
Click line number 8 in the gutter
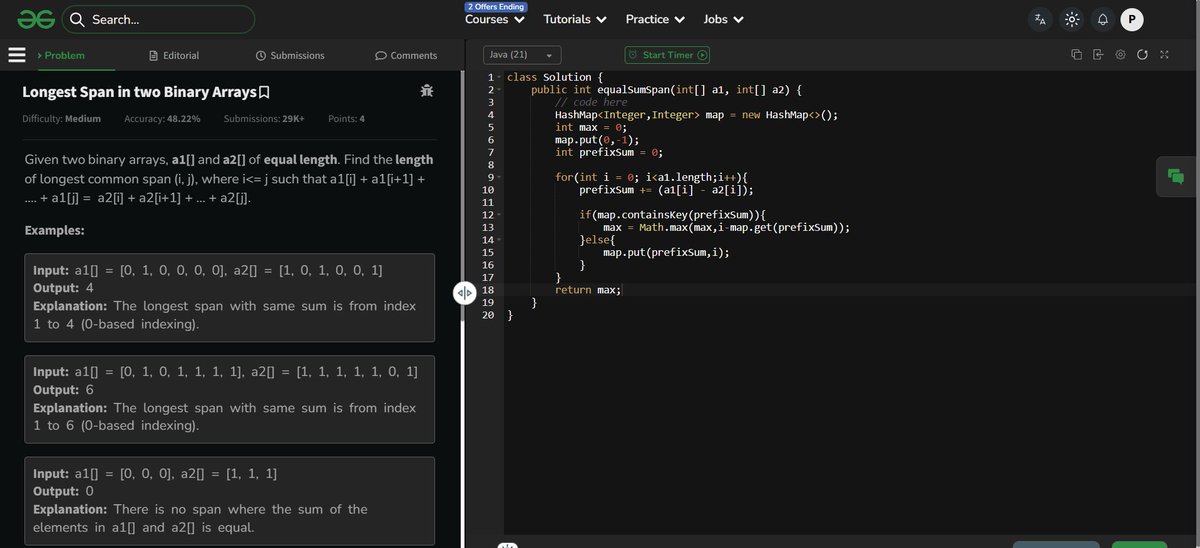[x=490, y=165]
